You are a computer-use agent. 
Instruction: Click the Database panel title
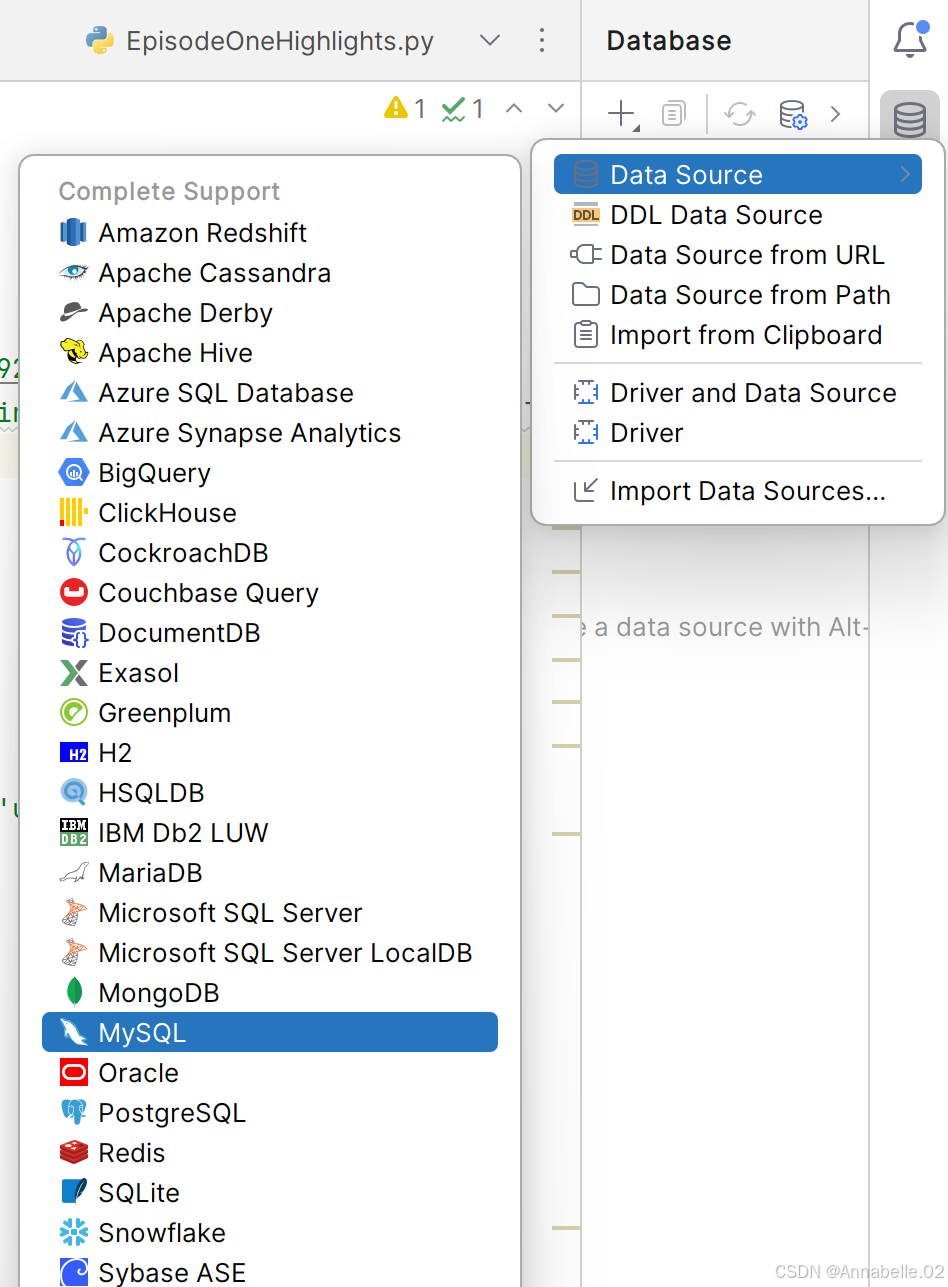point(669,41)
